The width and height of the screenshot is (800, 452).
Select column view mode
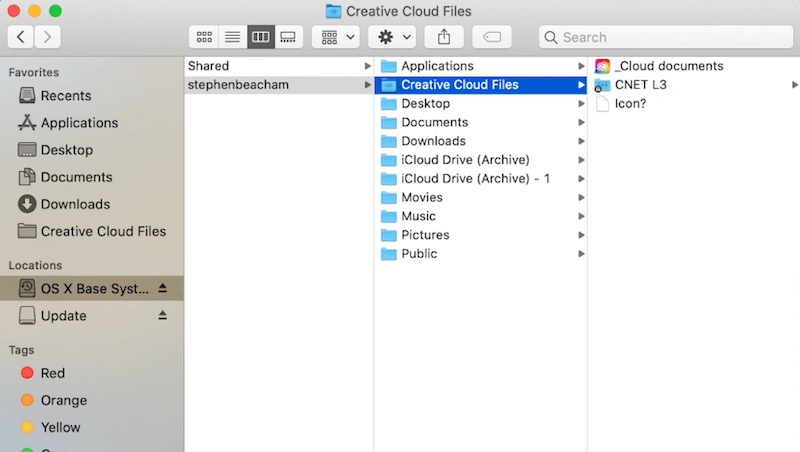click(261, 37)
